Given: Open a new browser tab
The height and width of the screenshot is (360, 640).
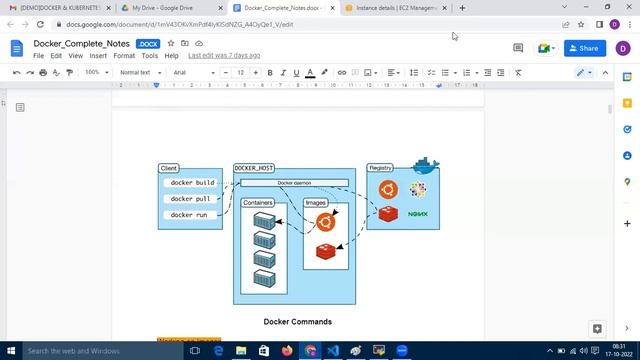Looking at the screenshot, I should (462, 8).
